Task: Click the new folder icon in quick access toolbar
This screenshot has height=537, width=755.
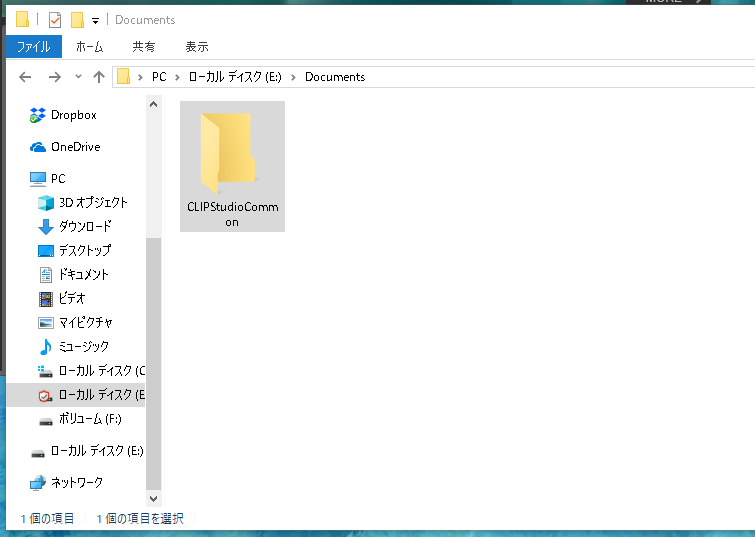Action: click(76, 19)
